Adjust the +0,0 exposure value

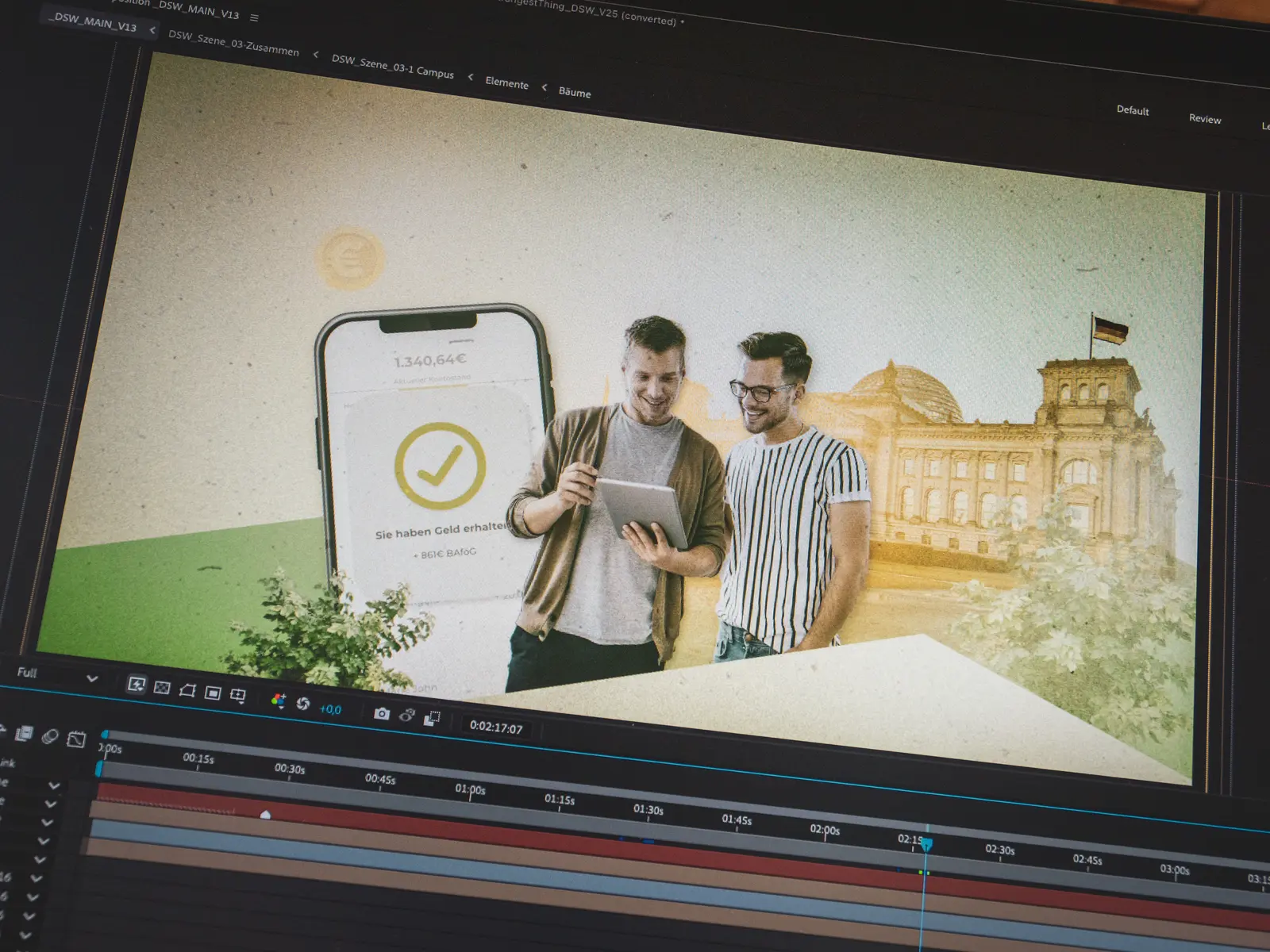click(x=330, y=709)
